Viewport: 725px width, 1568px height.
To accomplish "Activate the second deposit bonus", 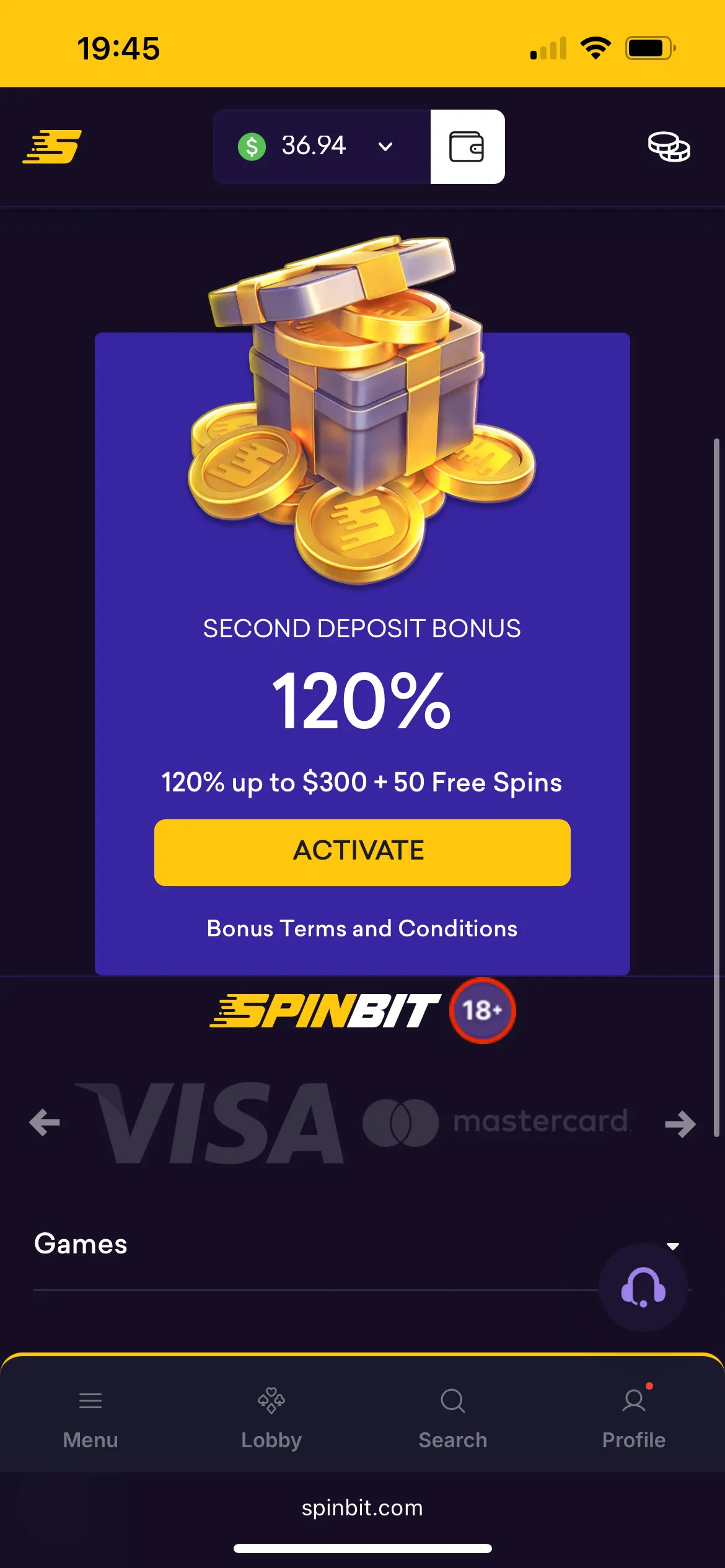I will pos(362,852).
